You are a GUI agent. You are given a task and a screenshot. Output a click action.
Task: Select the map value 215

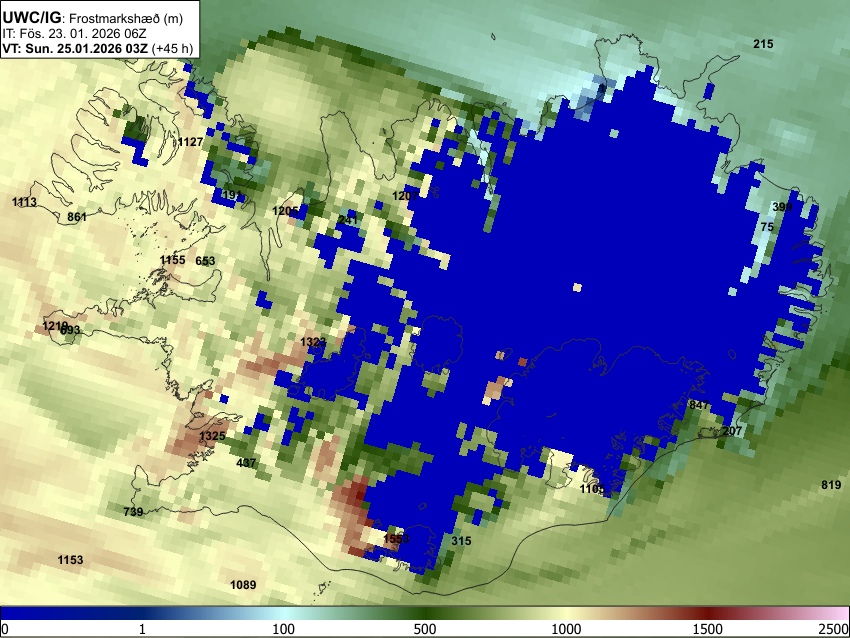coord(763,44)
